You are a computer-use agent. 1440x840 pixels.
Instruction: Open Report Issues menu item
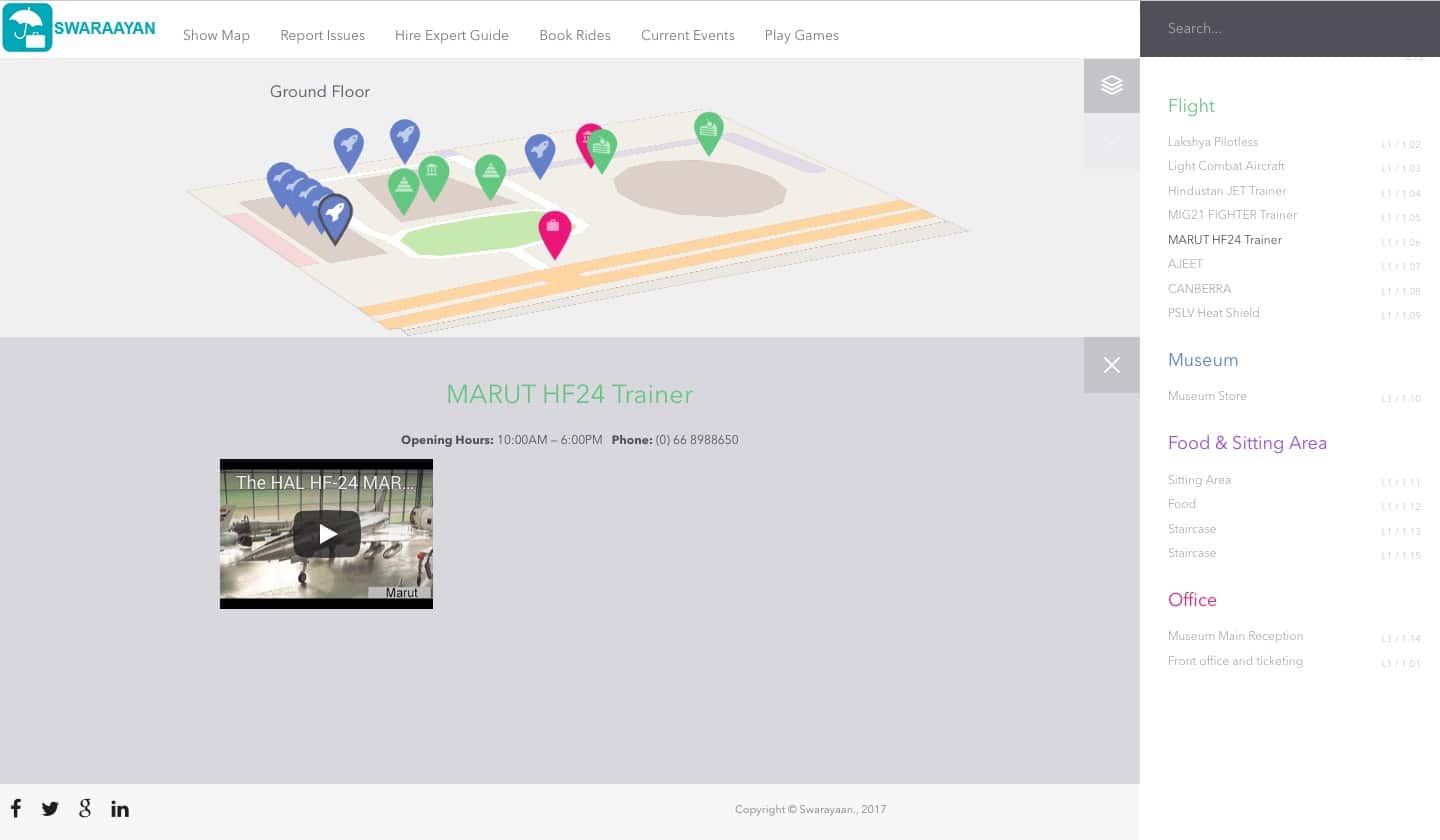(322, 35)
